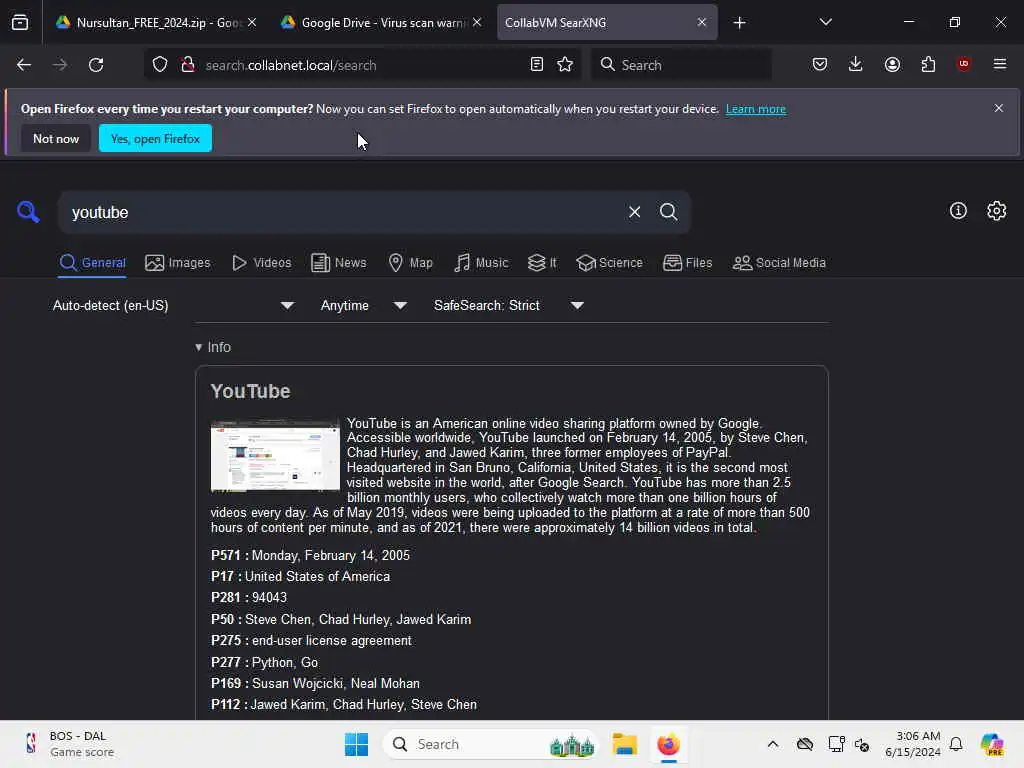Select the Images search category

(178, 263)
